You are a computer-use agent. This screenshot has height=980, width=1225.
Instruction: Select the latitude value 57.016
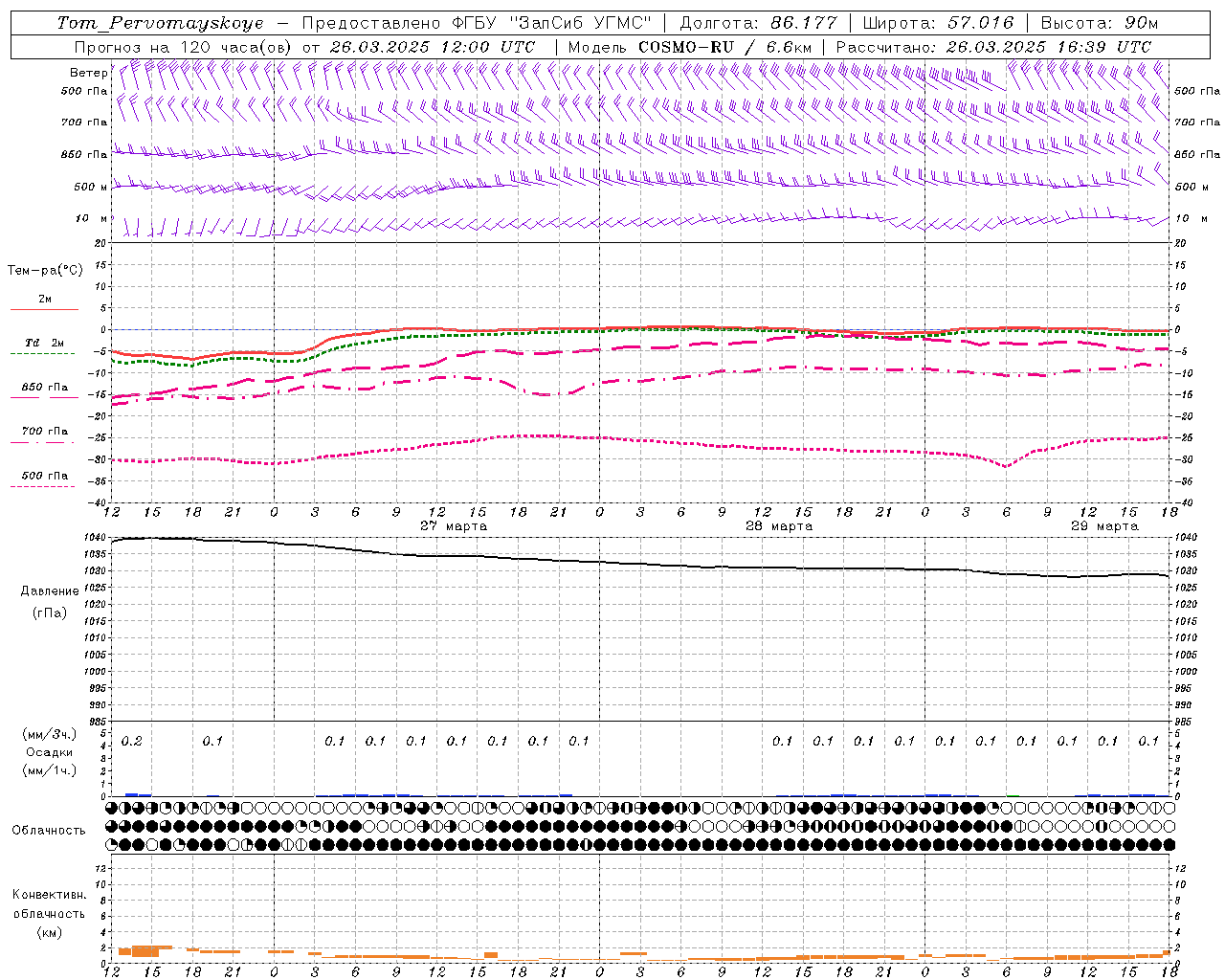click(x=980, y=23)
